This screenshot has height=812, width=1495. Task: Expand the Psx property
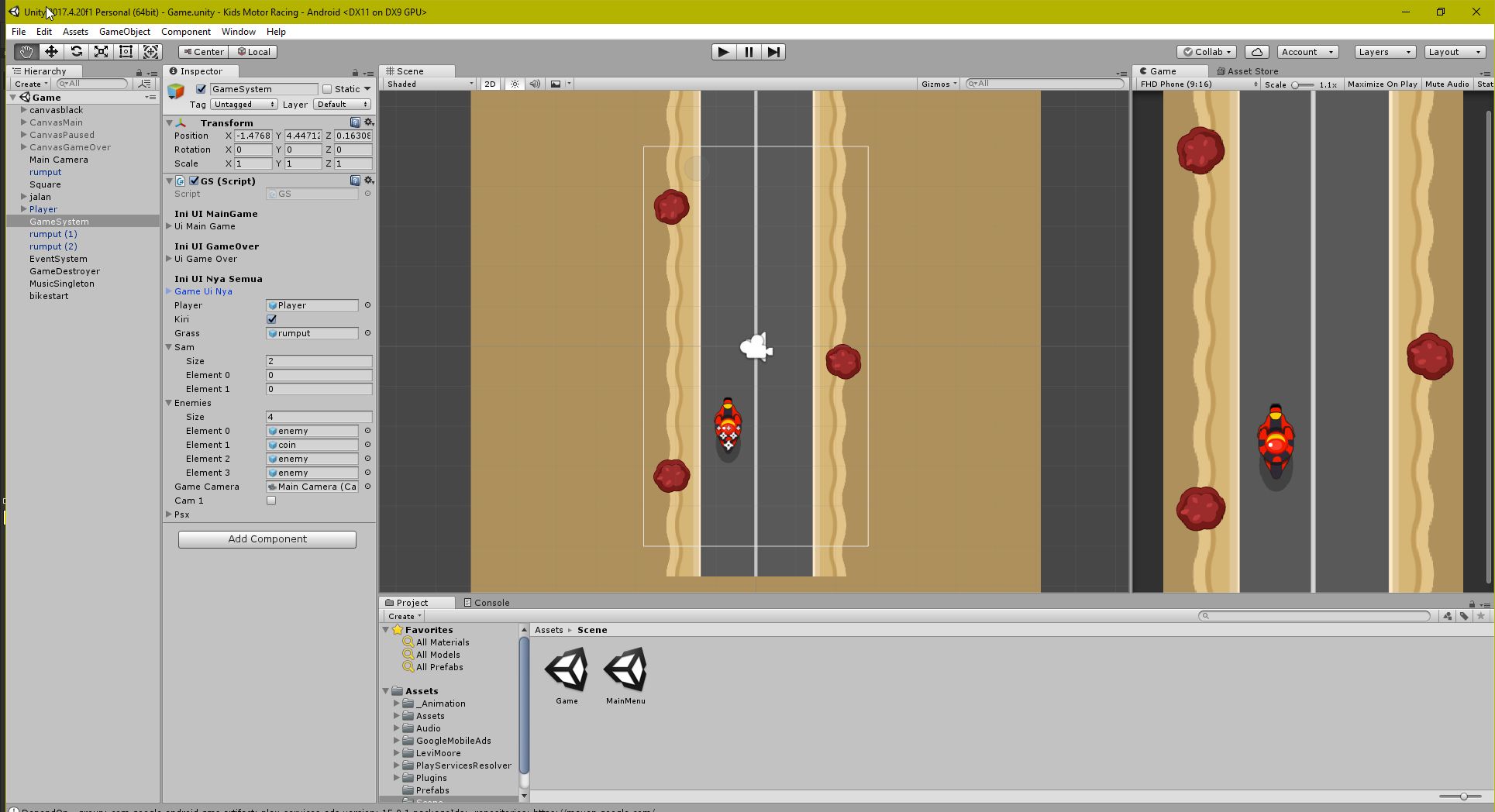(169, 514)
